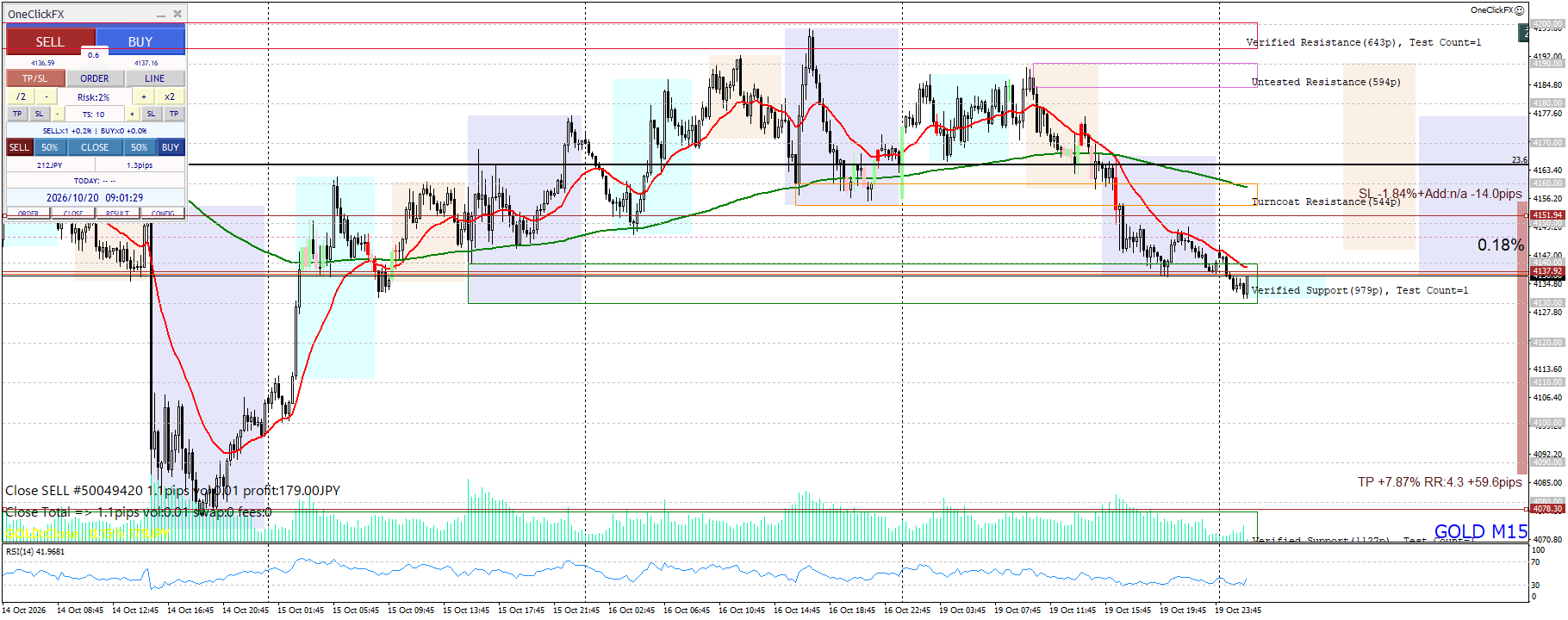The image size is (1568, 620).
Task: Click the SL button left of TS: 10
Action: pyautogui.click(x=39, y=114)
